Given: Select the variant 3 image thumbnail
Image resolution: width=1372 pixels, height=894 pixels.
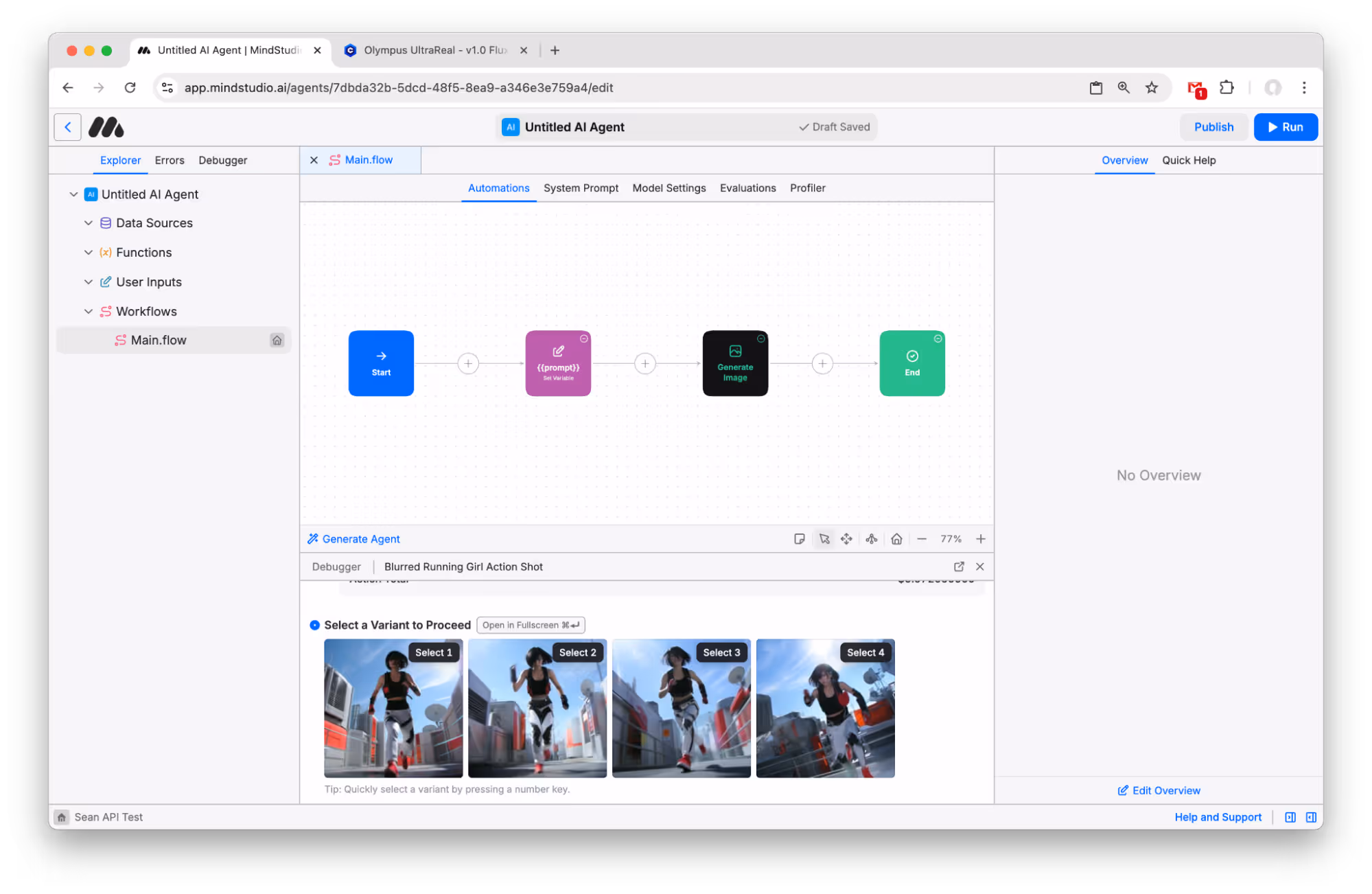Looking at the screenshot, I should point(681,708).
